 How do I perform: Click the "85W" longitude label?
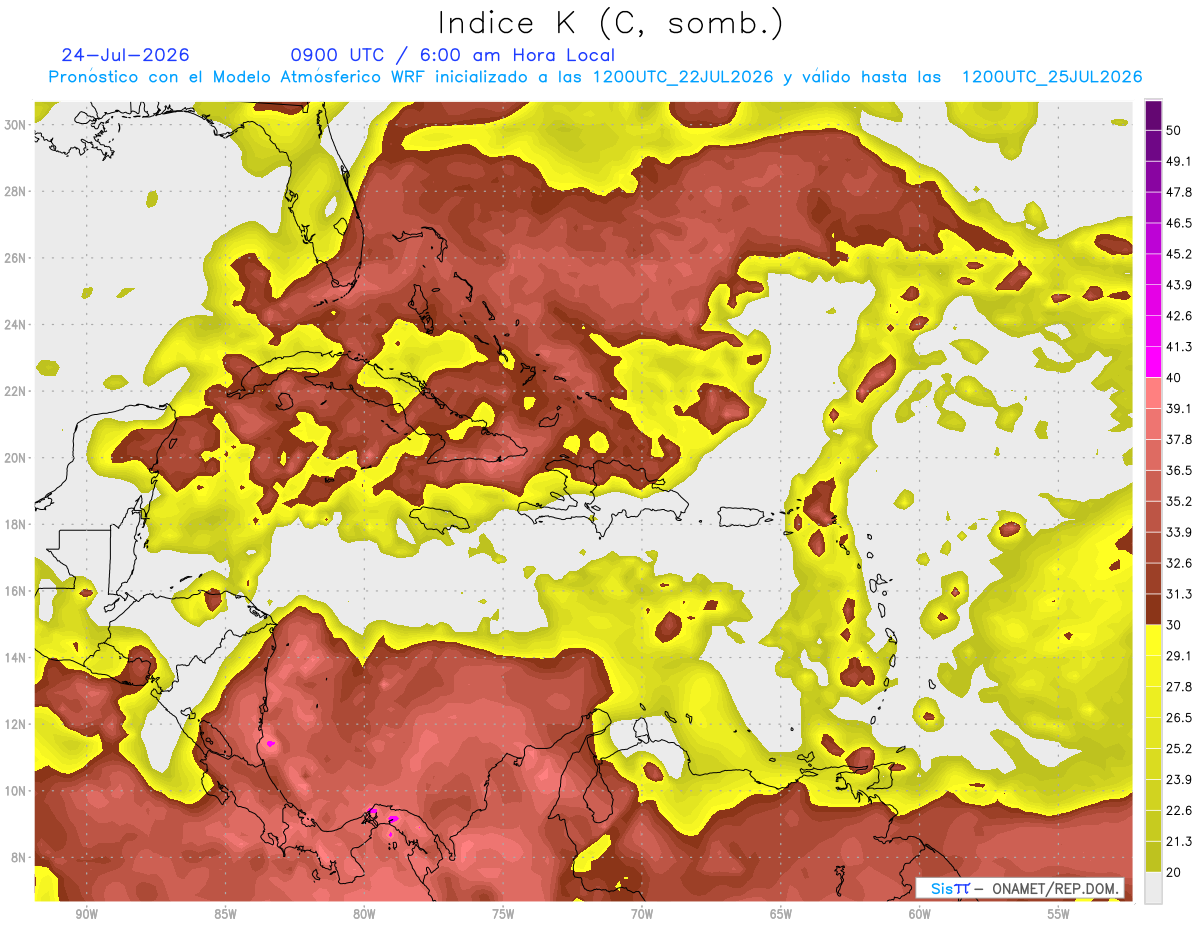[x=225, y=914]
